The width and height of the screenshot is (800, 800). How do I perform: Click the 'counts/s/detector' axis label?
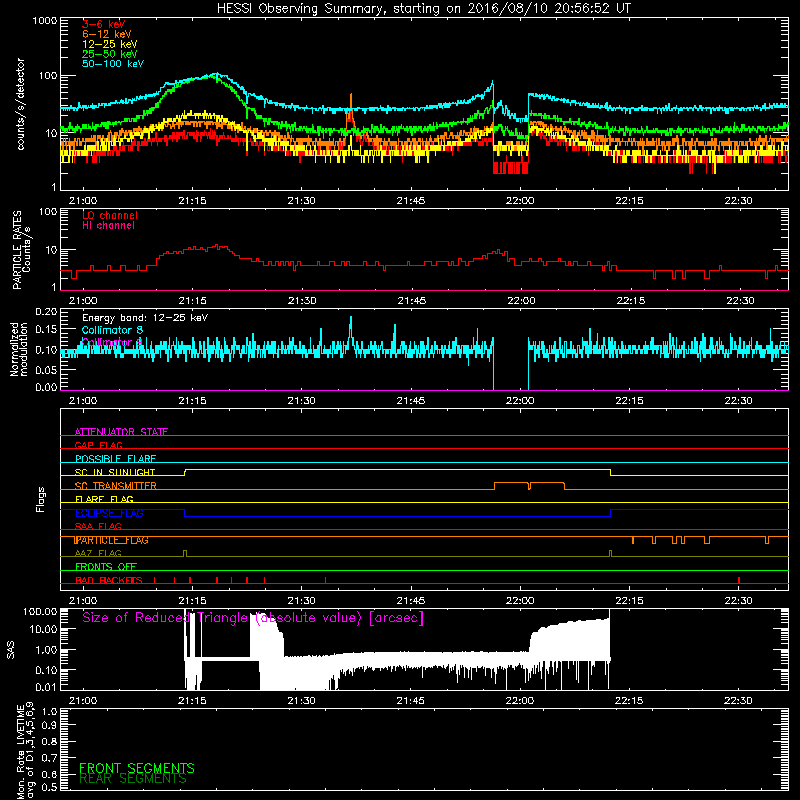point(21,104)
